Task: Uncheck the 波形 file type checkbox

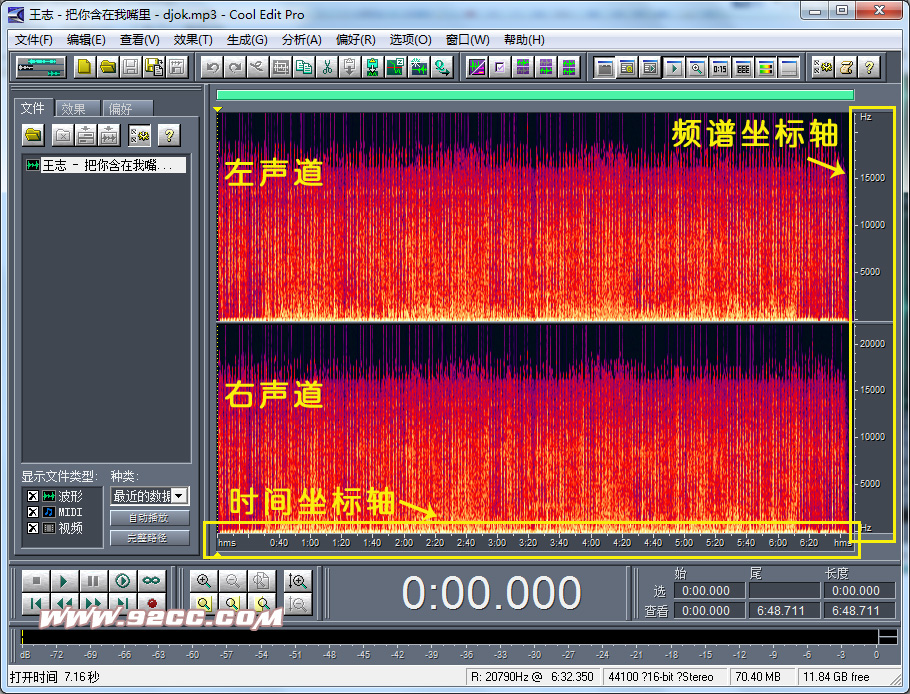Action: pos(33,496)
